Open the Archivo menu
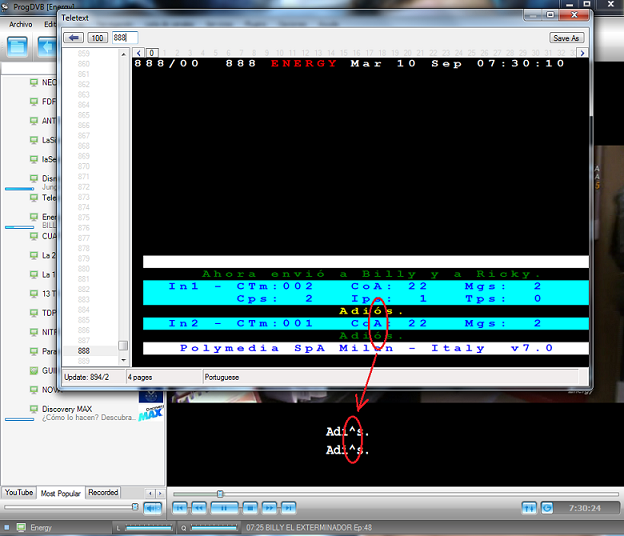The width and height of the screenshot is (624, 536). (x=21, y=24)
